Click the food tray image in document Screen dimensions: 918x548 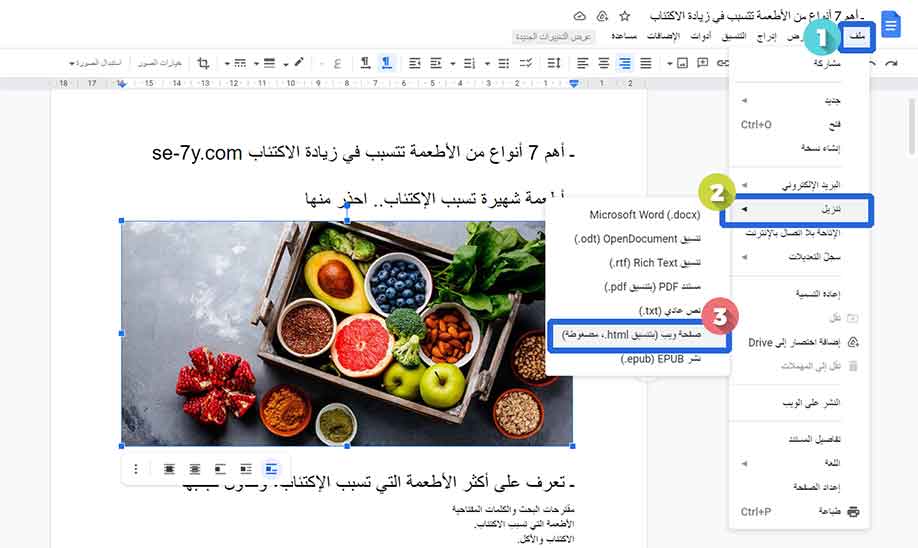347,334
